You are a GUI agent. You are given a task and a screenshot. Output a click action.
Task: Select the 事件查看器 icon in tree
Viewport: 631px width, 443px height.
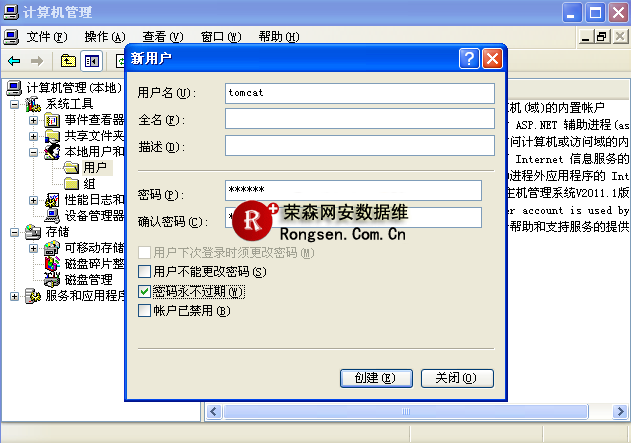click(x=54, y=120)
